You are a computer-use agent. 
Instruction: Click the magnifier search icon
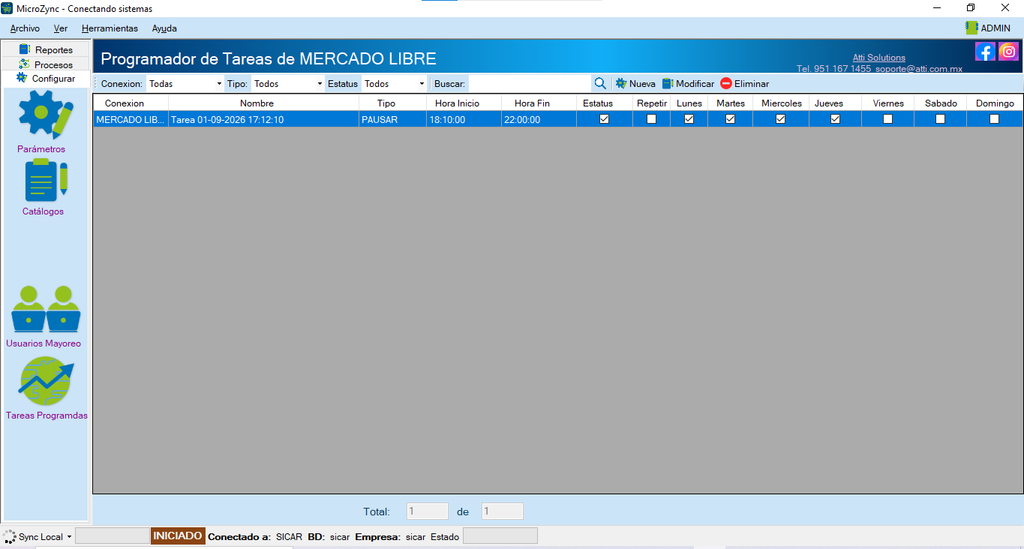pos(600,84)
